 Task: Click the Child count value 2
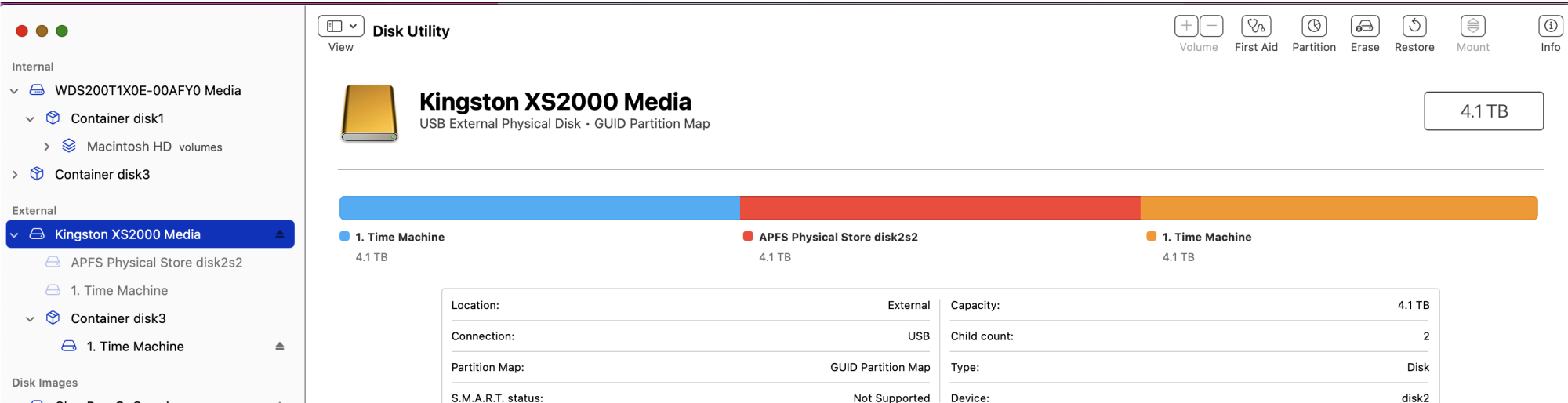pyautogui.click(x=1426, y=336)
